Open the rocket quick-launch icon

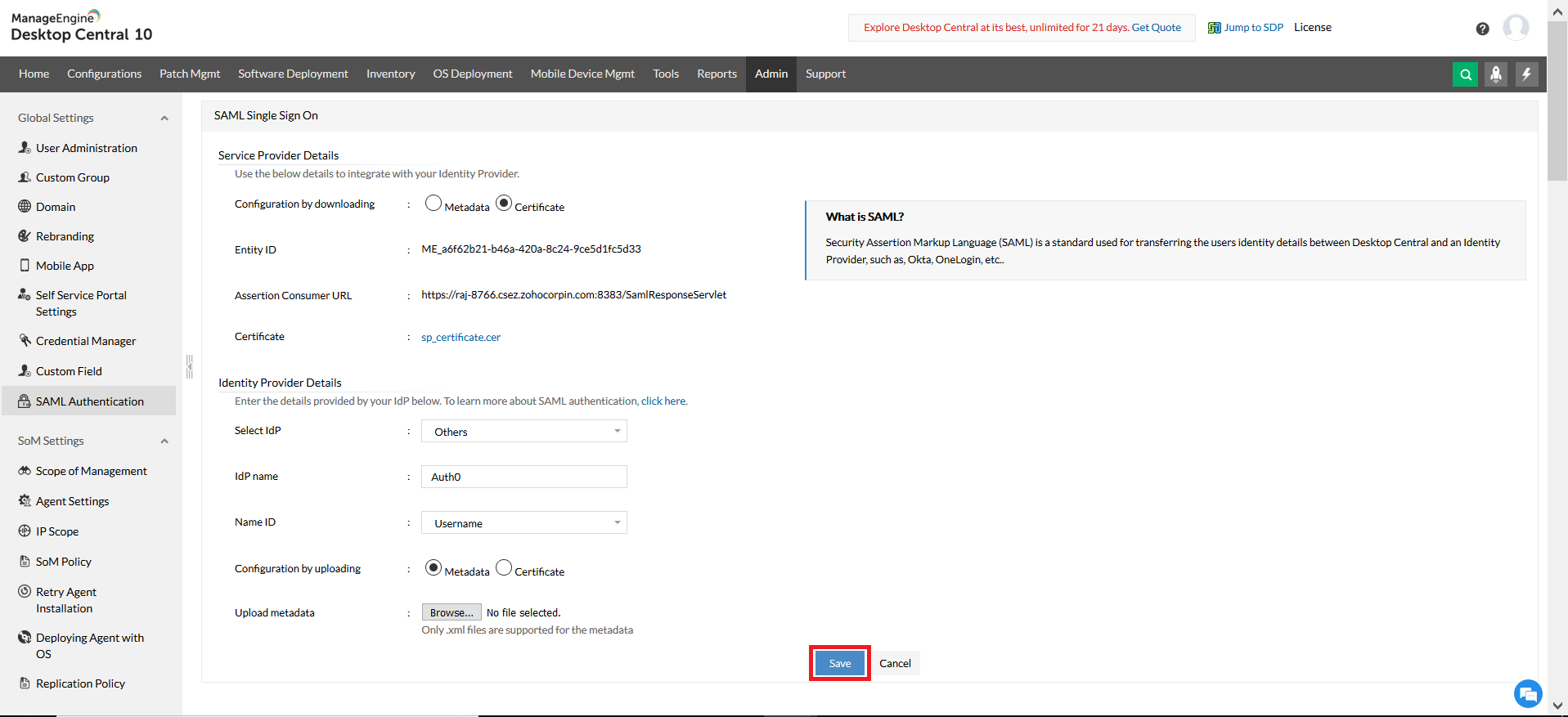tap(1496, 74)
